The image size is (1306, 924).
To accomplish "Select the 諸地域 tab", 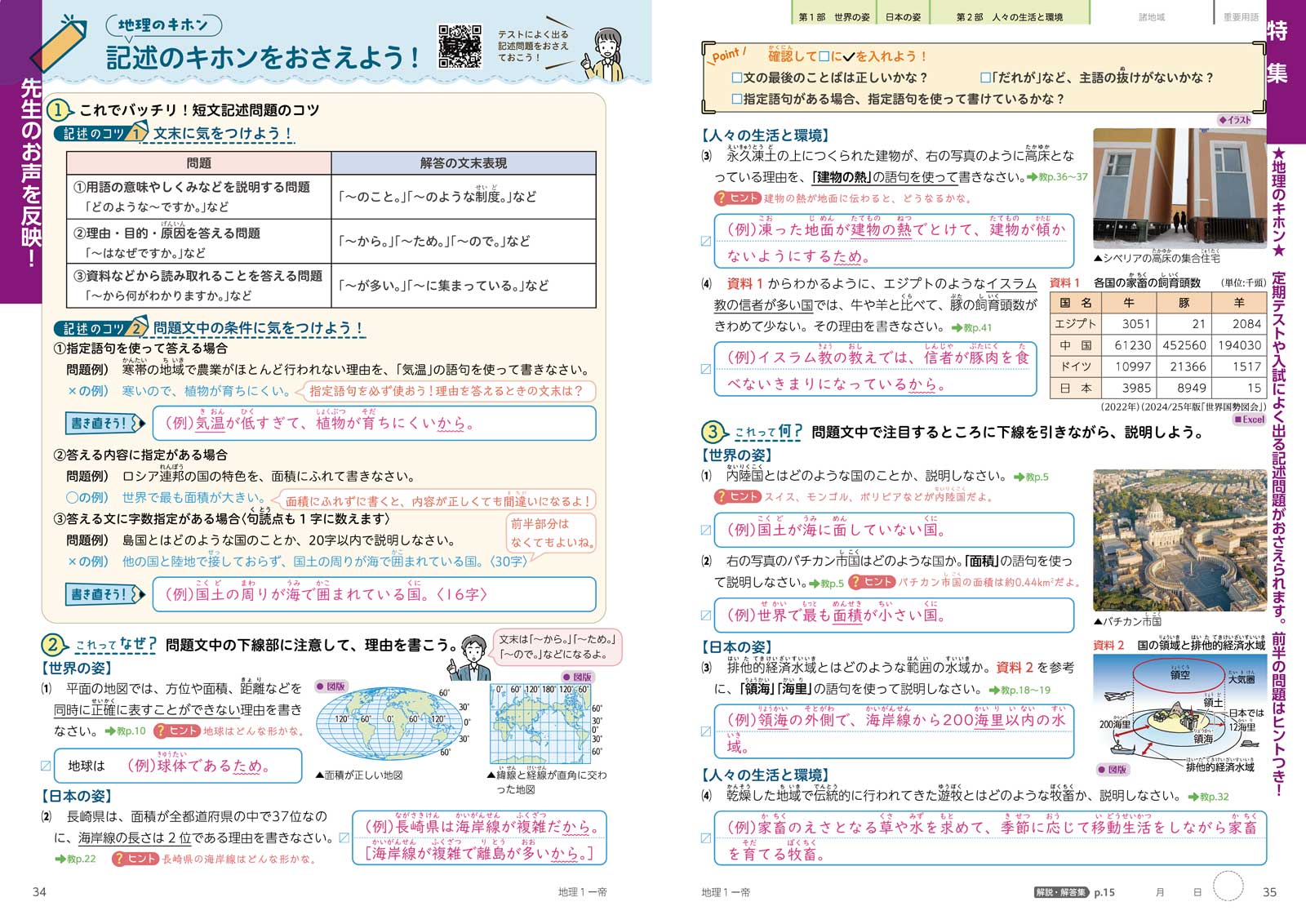I will pos(1152,16).
